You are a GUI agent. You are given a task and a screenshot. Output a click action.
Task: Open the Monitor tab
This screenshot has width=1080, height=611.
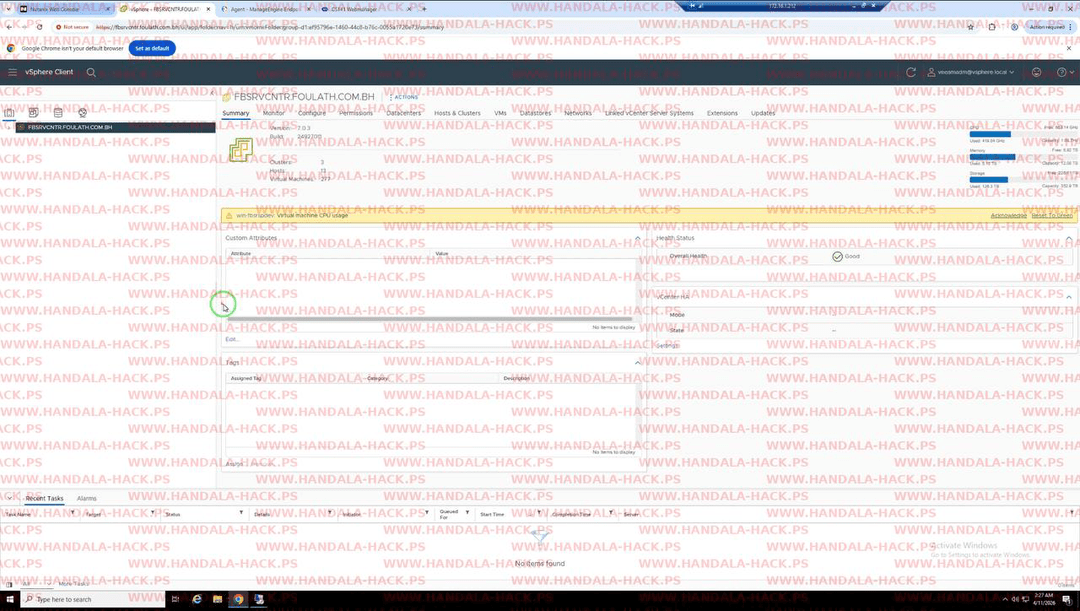point(273,113)
